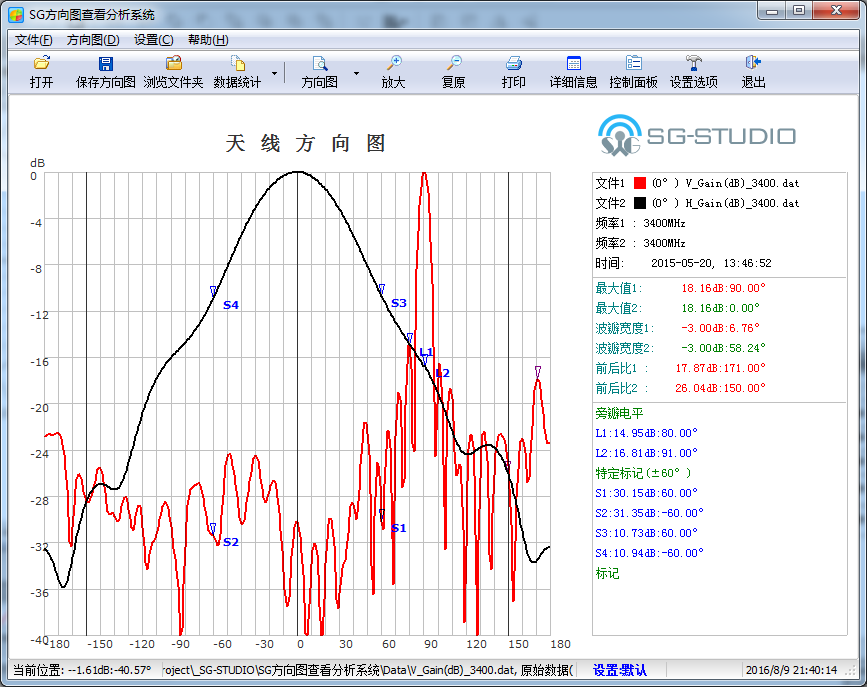Click the 打印 printer icon
This screenshot has width=867, height=687.
pos(514,63)
